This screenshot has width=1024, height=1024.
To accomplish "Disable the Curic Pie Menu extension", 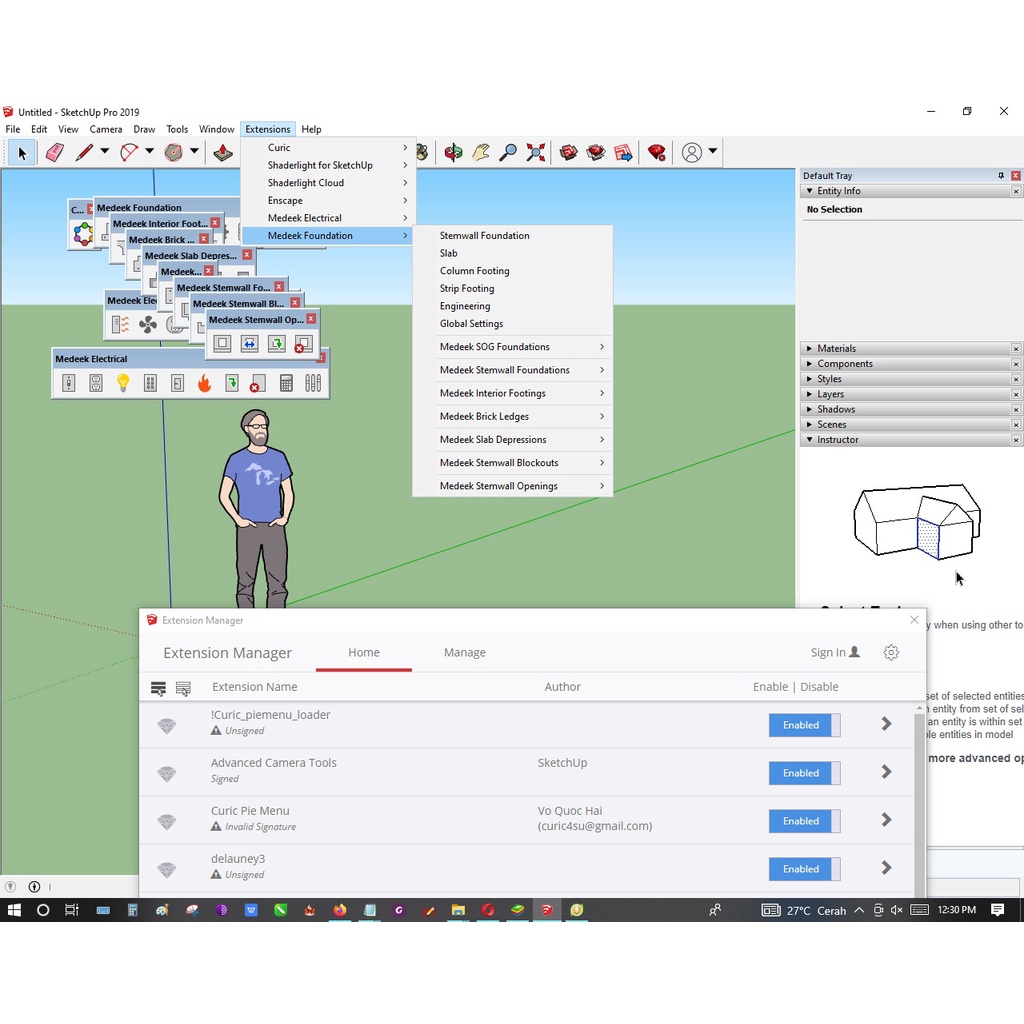I will (803, 820).
